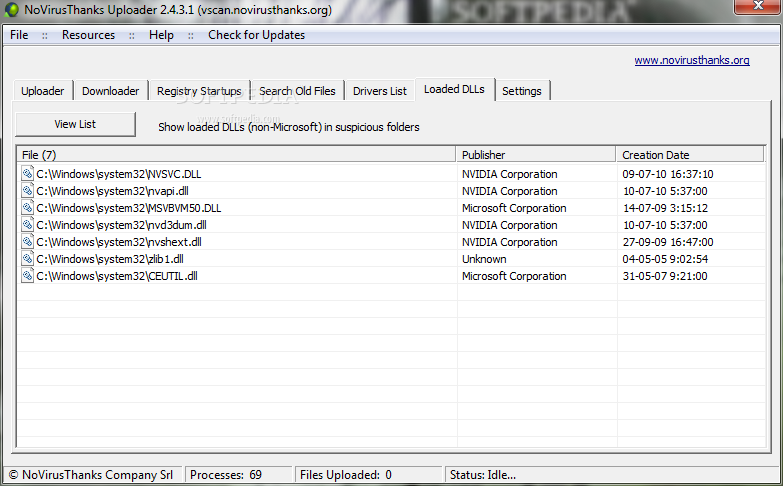
Task: Click the file icon beside NVSVC.DLL
Action: (x=27, y=174)
